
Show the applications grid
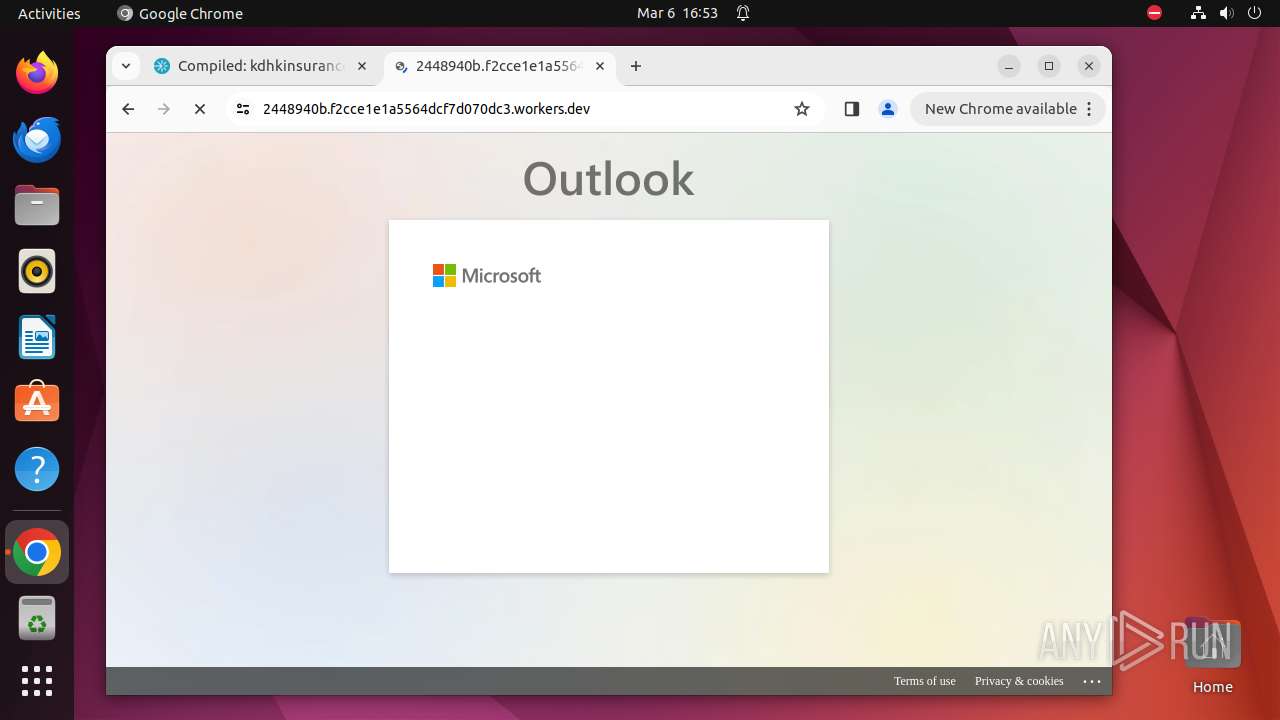[37, 681]
